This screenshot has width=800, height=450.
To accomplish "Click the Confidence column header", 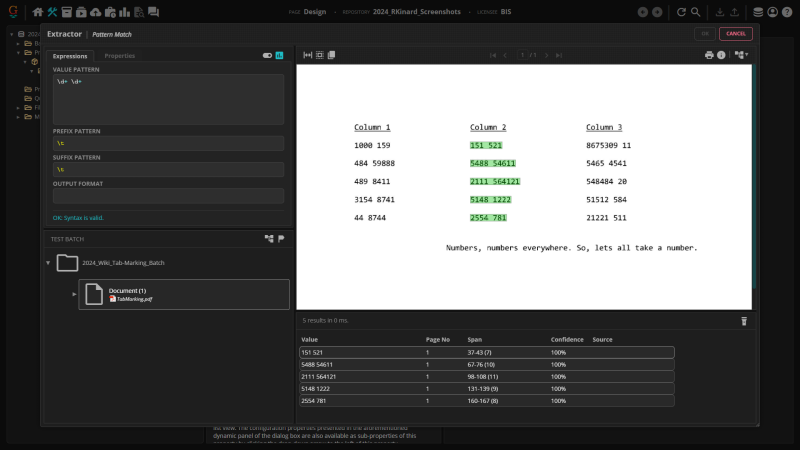I will pyautogui.click(x=567, y=340).
